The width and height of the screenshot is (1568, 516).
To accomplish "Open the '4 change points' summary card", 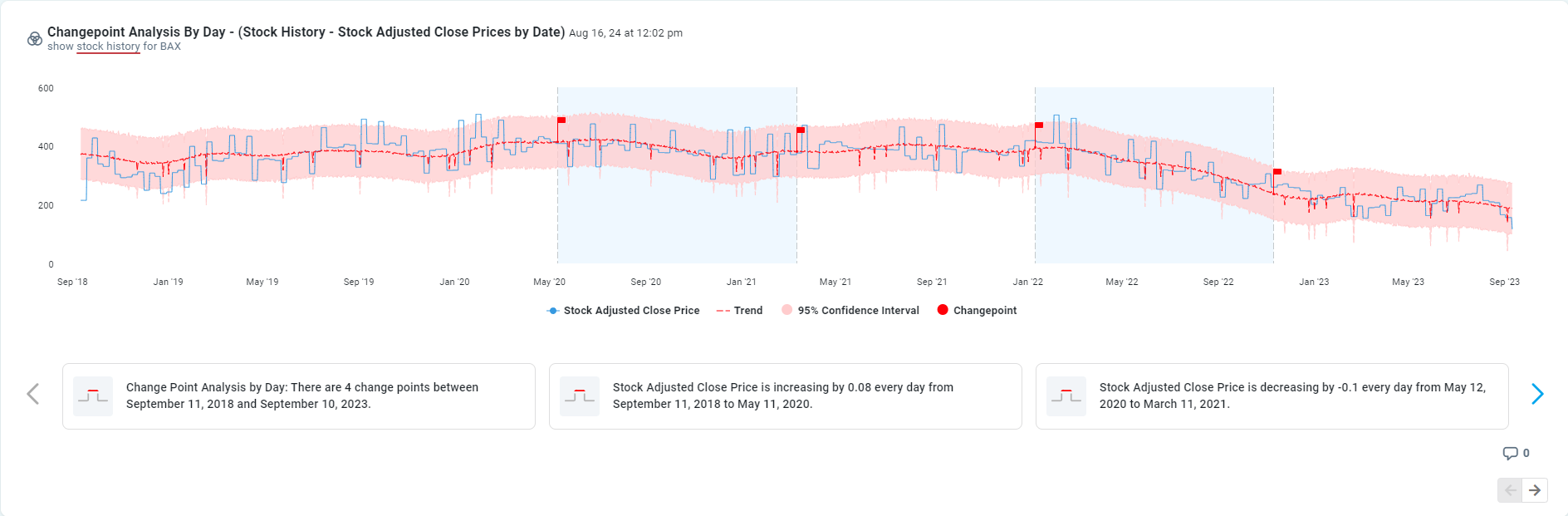I will pos(299,396).
